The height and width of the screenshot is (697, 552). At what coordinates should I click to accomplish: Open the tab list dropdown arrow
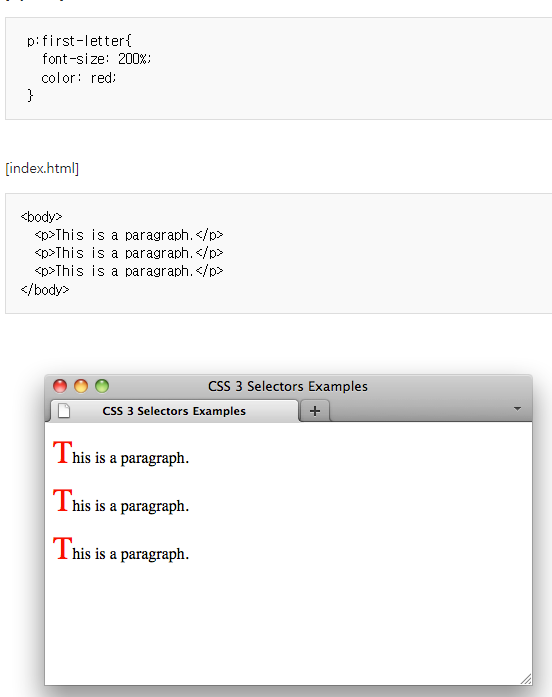[517, 409]
